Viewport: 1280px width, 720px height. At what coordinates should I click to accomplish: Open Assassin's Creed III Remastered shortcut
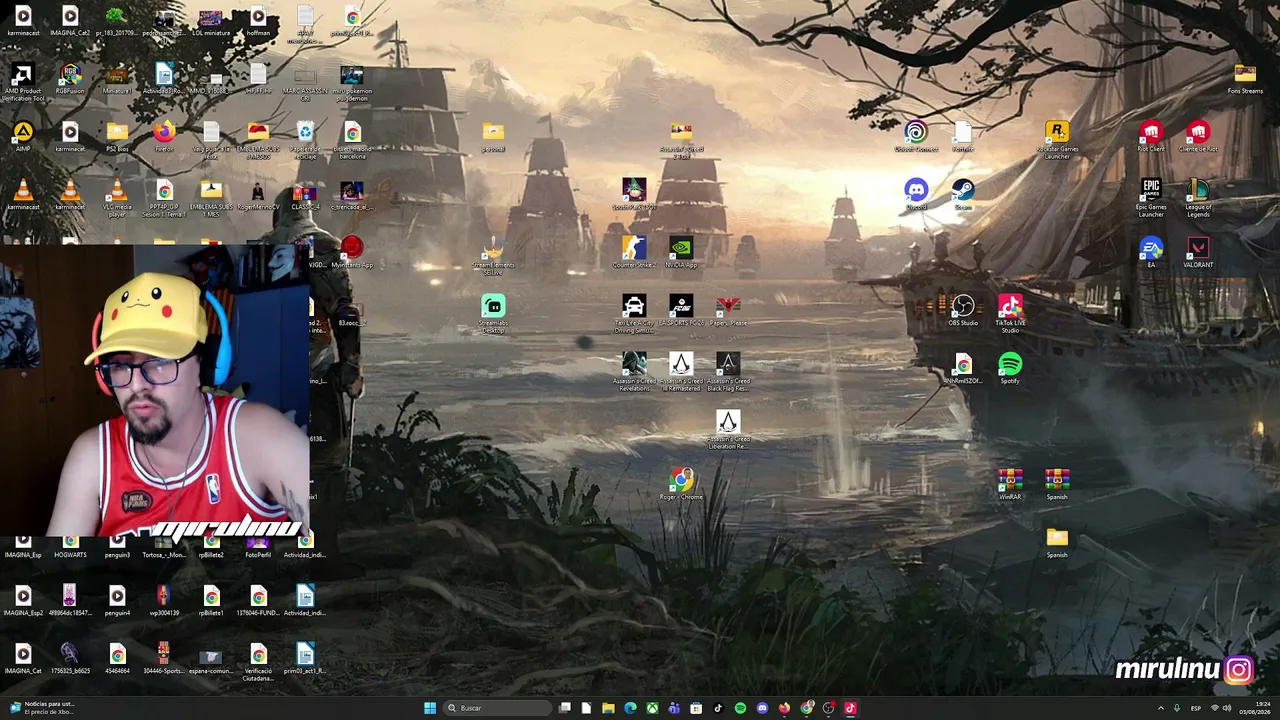coord(681,371)
